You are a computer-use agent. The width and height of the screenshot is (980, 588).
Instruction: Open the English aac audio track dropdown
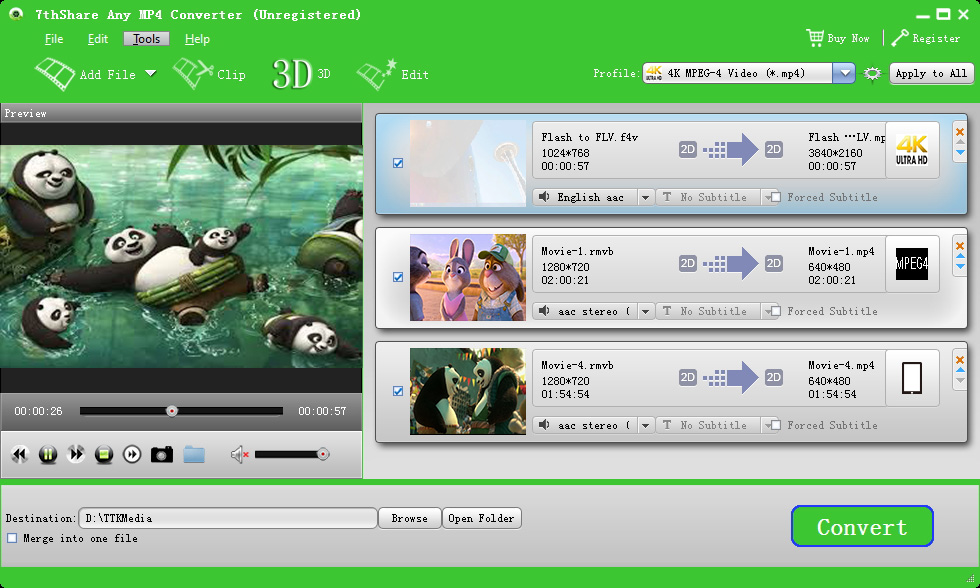[x=646, y=197]
